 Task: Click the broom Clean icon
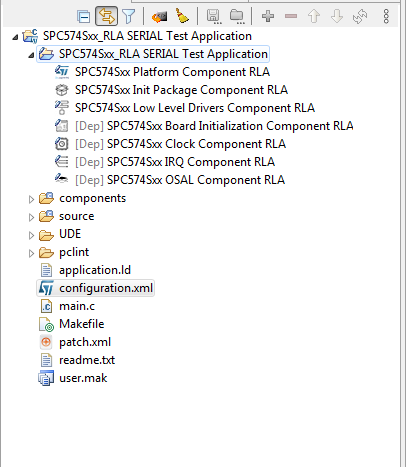pos(182,16)
